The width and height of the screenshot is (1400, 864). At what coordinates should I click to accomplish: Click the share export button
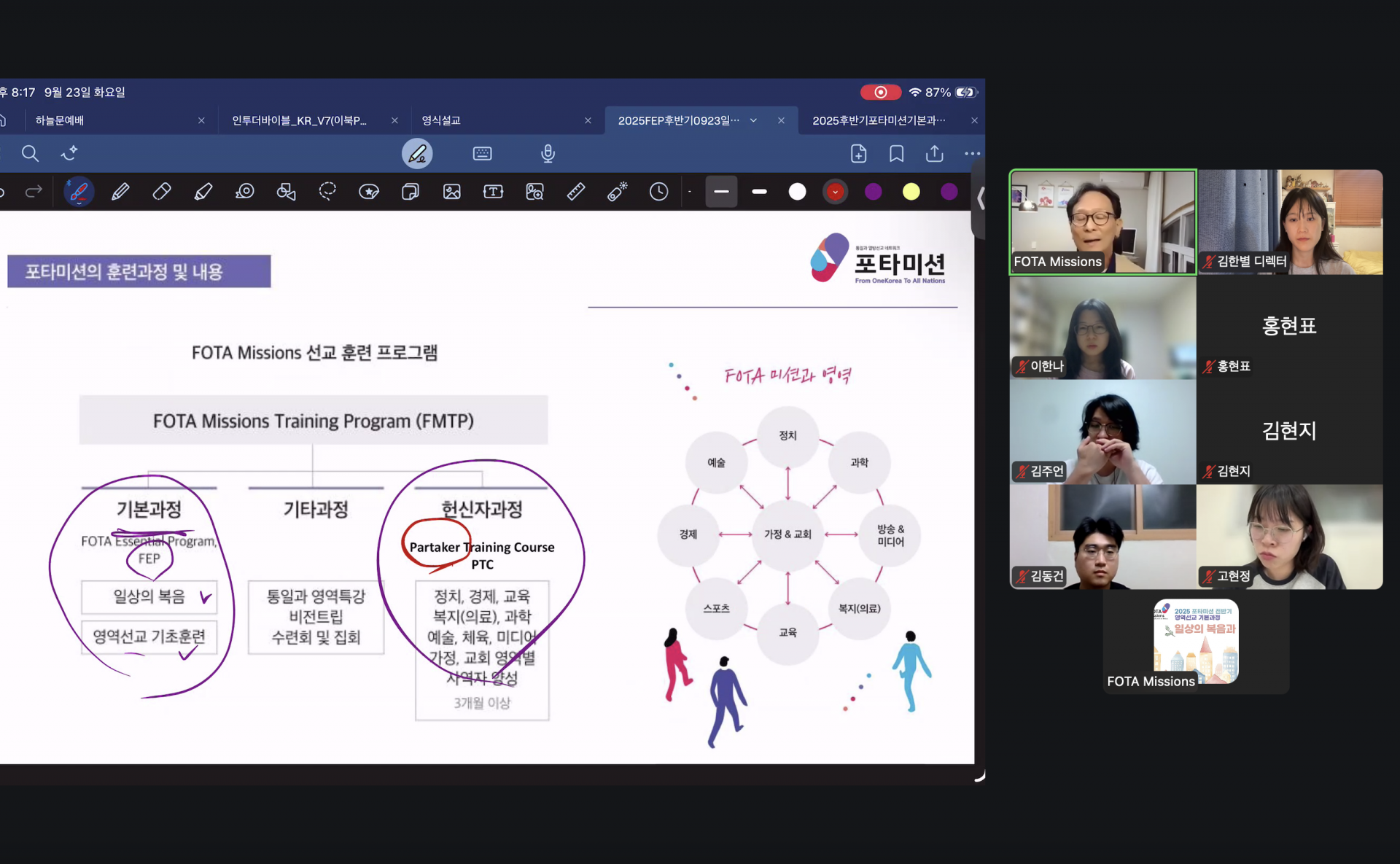click(934, 154)
